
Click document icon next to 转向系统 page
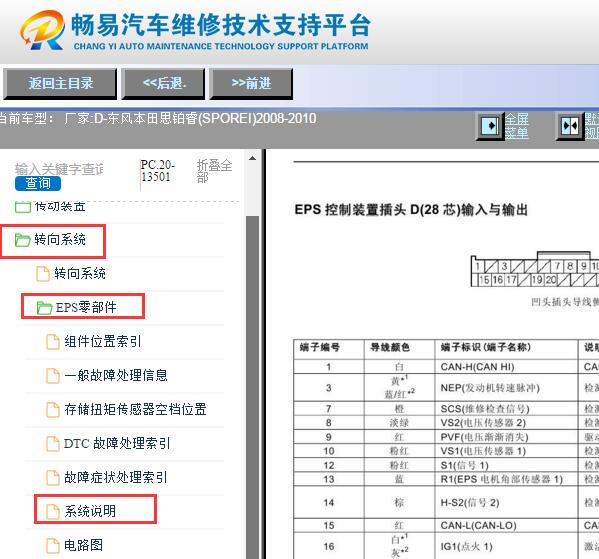(x=43, y=274)
